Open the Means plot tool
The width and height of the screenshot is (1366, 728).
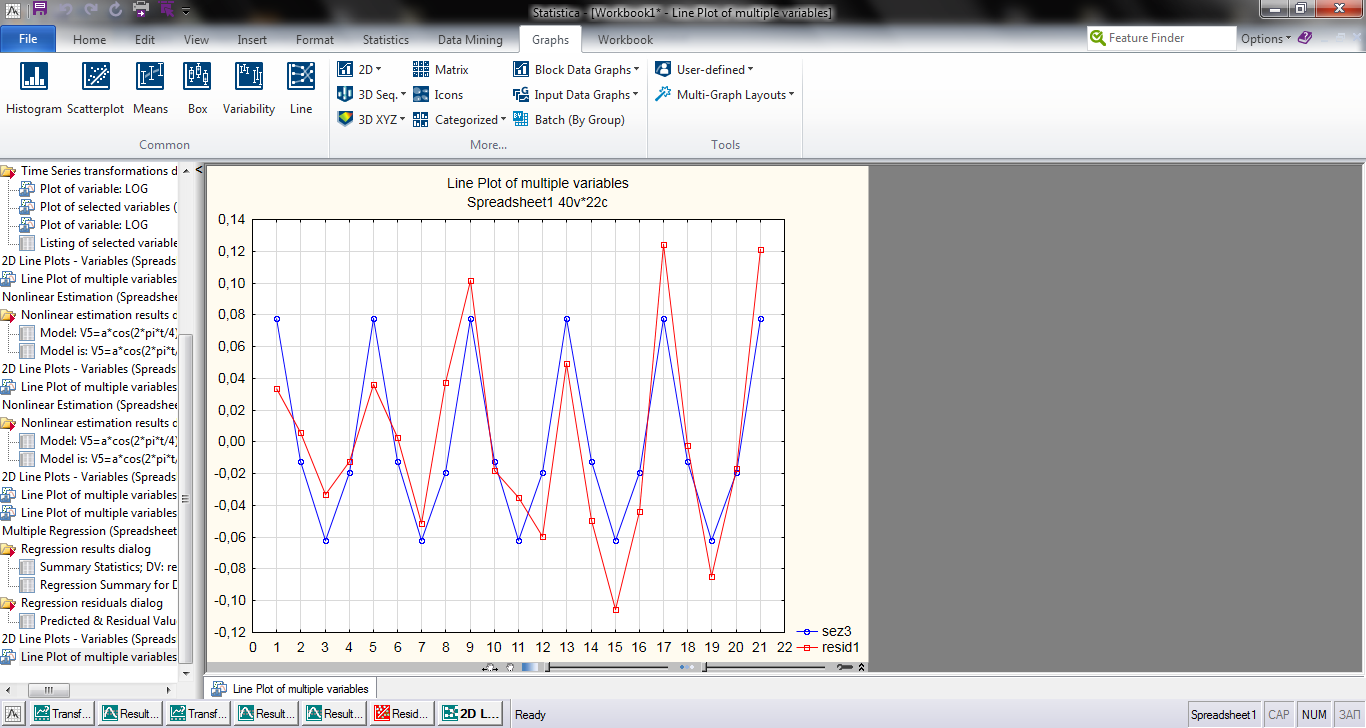[150, 77]
